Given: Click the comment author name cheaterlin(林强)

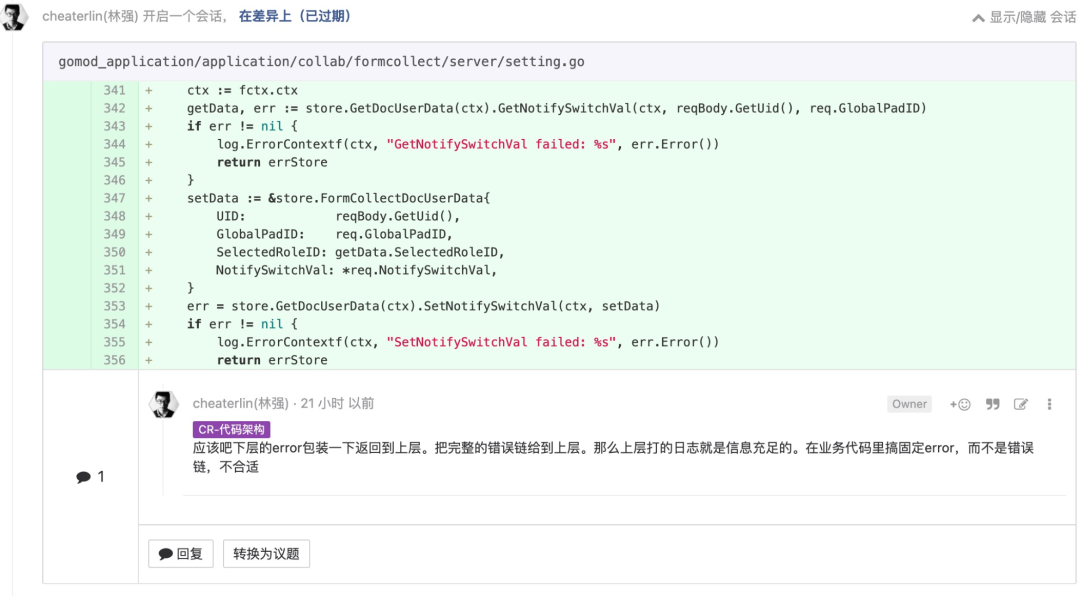Looking at the screenshot, I should point(241,403).
